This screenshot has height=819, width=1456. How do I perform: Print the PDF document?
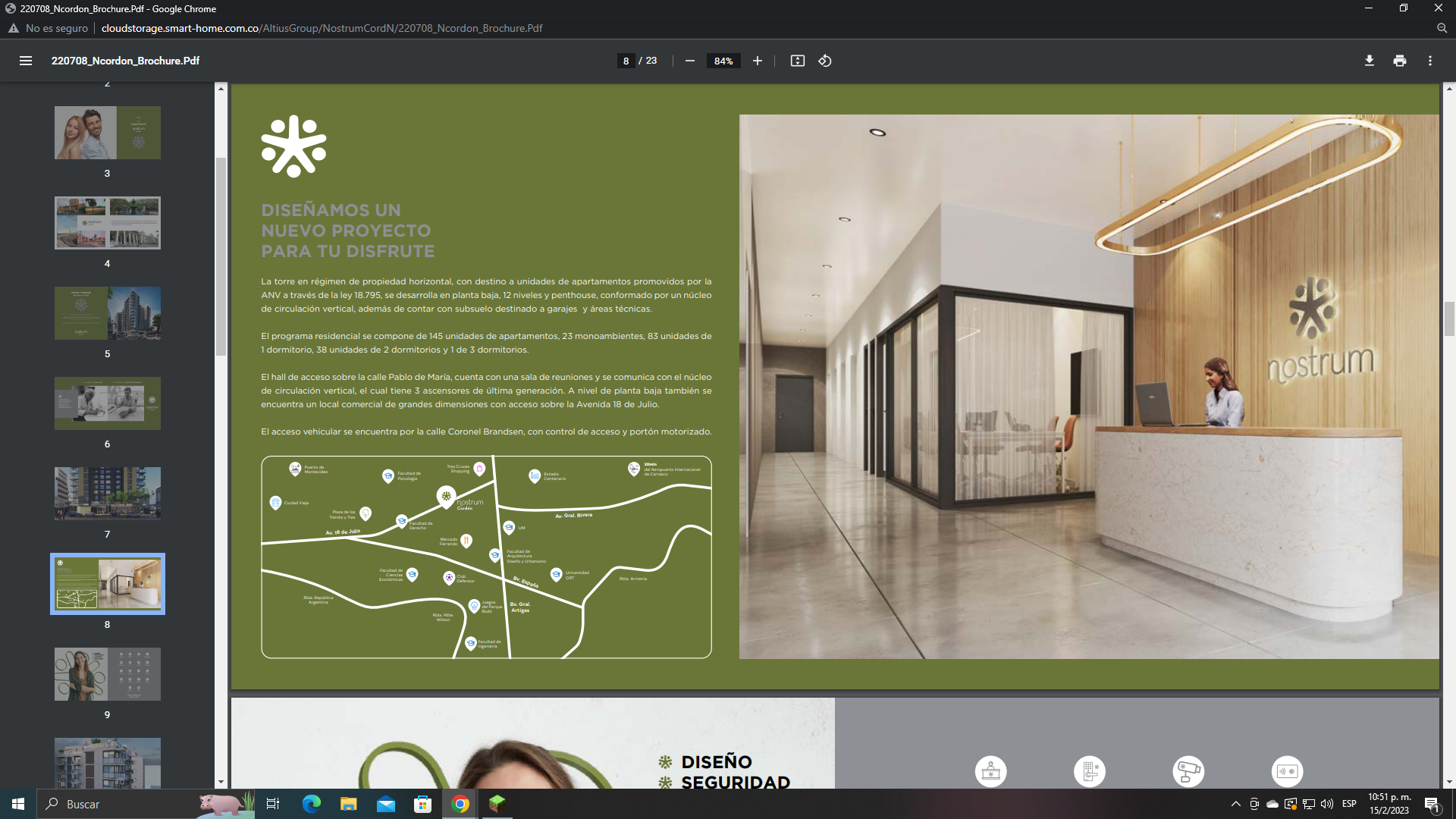[x=1399, y=61]
